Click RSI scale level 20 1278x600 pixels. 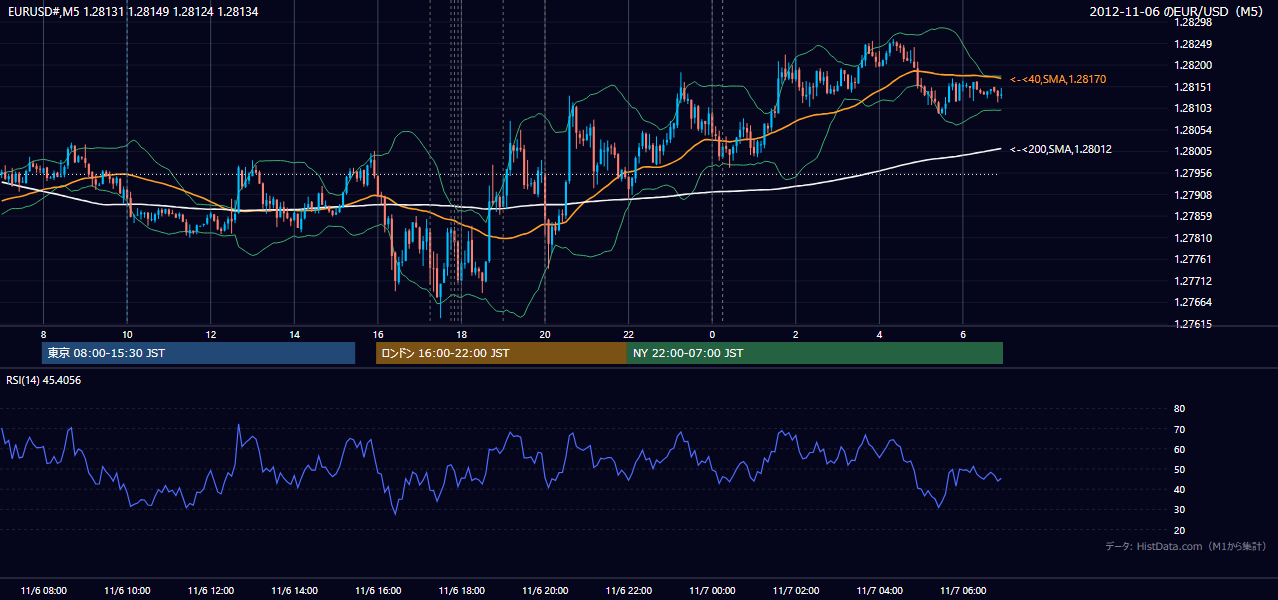(1179, 530)
